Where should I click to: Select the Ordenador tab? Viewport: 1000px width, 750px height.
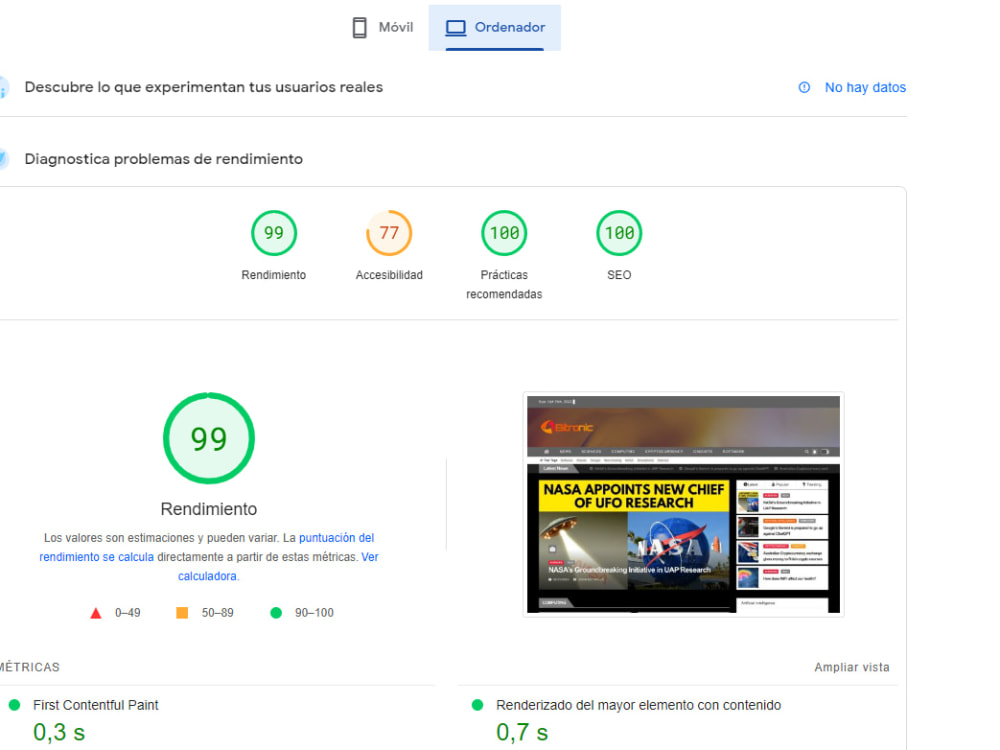[x=495, y=27]
